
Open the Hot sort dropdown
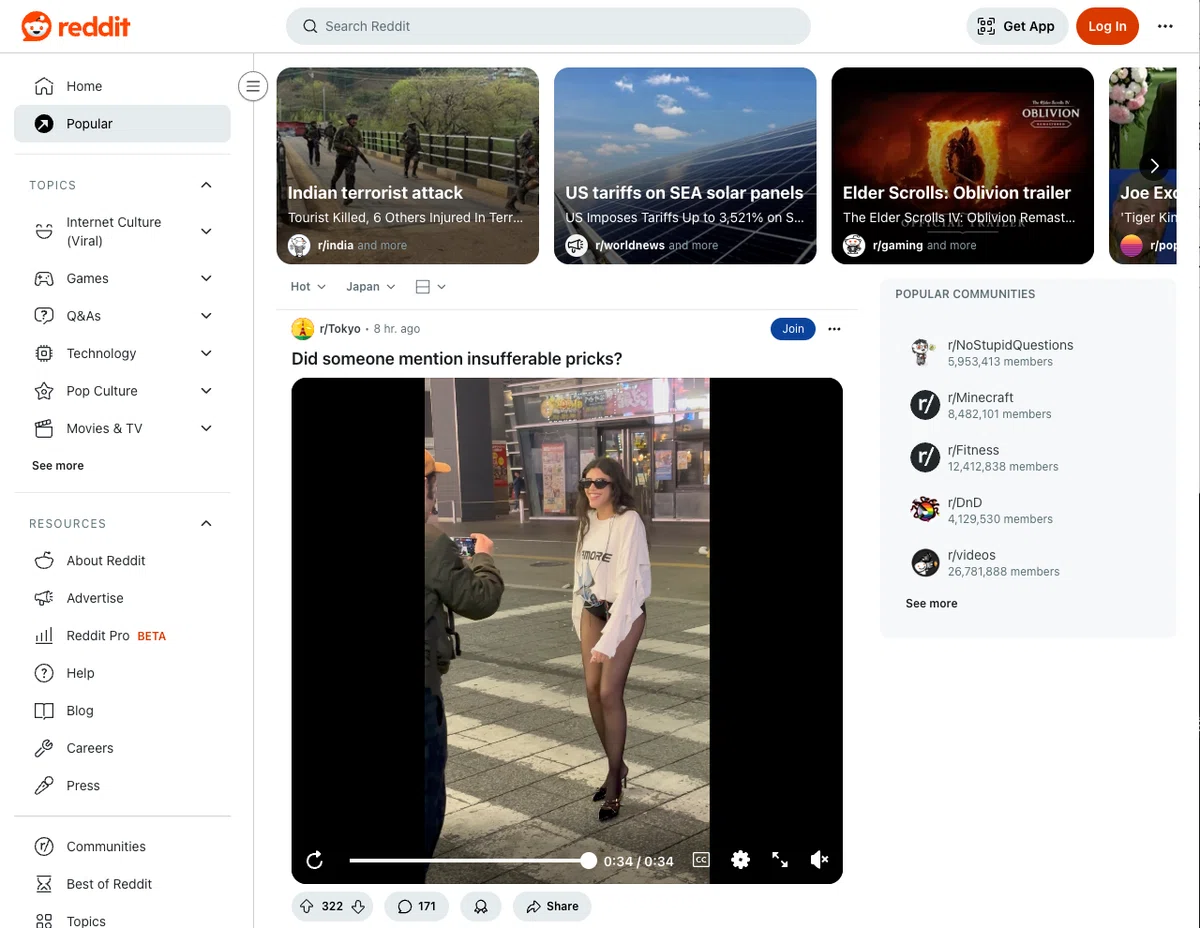308,287
